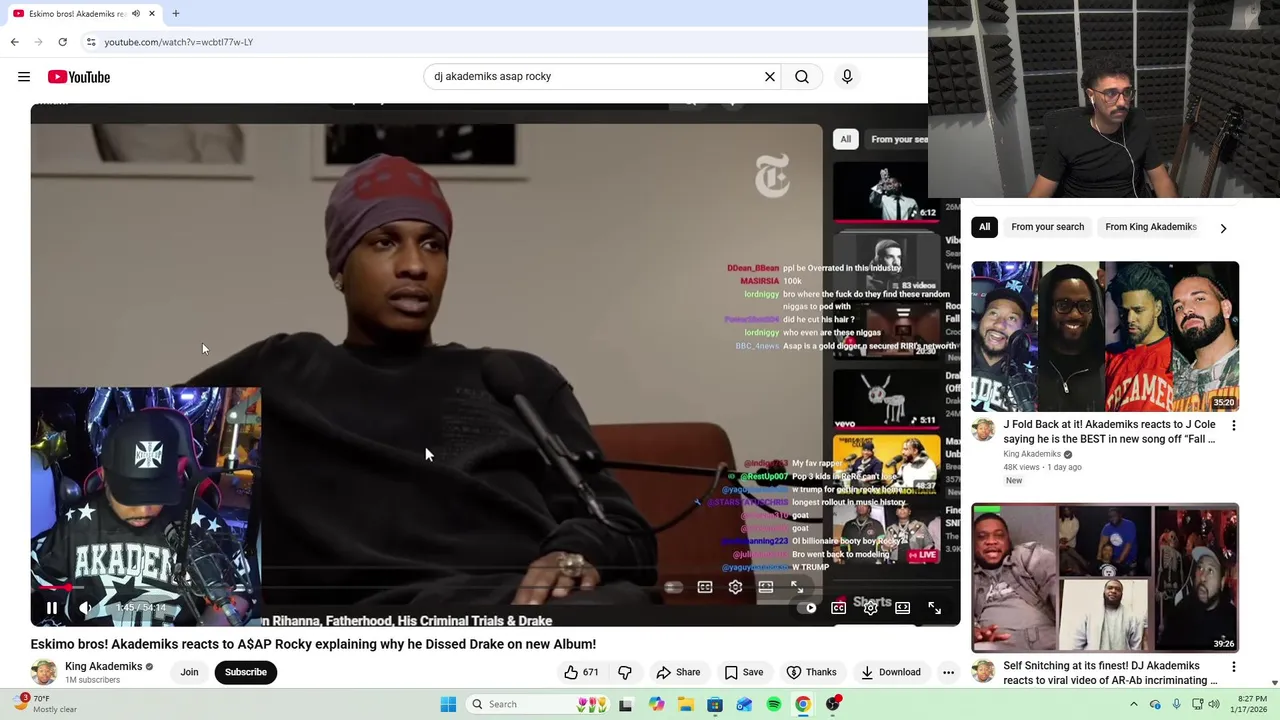Go back in browser
1280x720 pixels.
(x=15, y=42)
